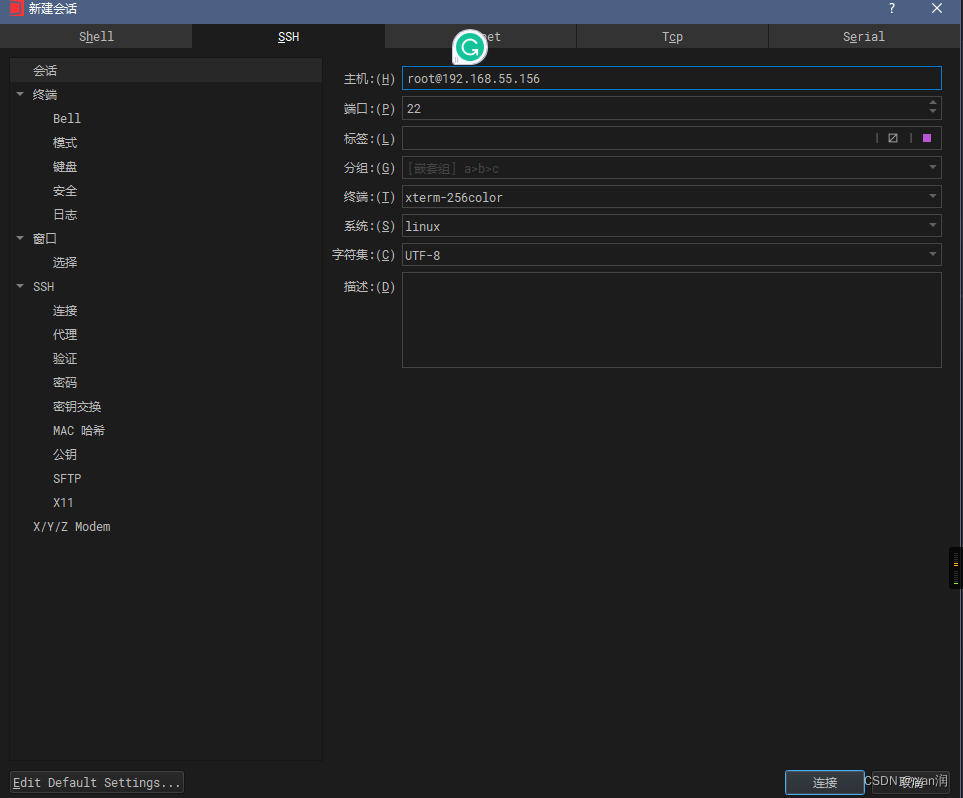Select the SSH tab

pyautogui.click(x=288, y=36)
